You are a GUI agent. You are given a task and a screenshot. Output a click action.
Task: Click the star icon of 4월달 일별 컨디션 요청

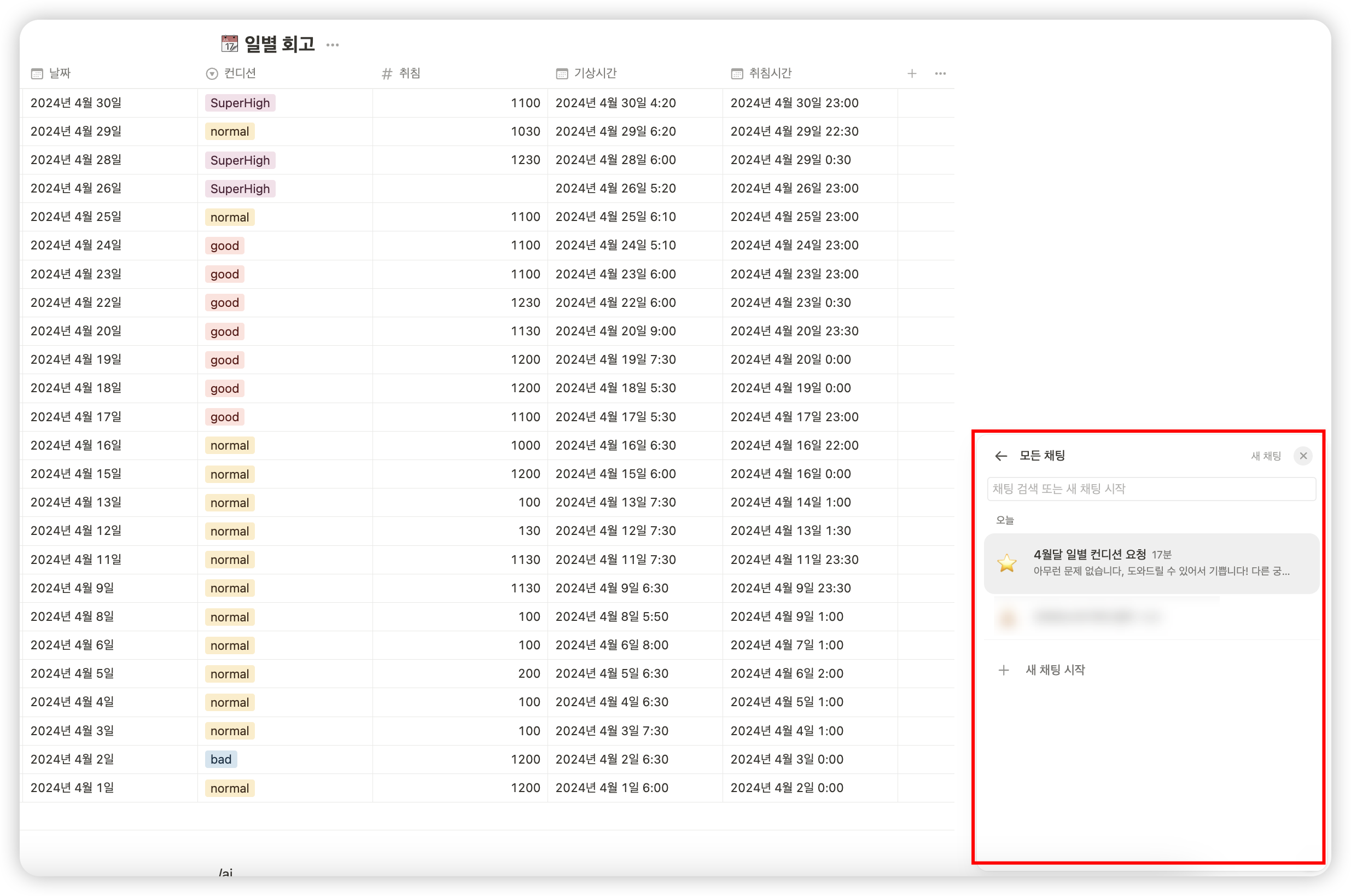1006,563
